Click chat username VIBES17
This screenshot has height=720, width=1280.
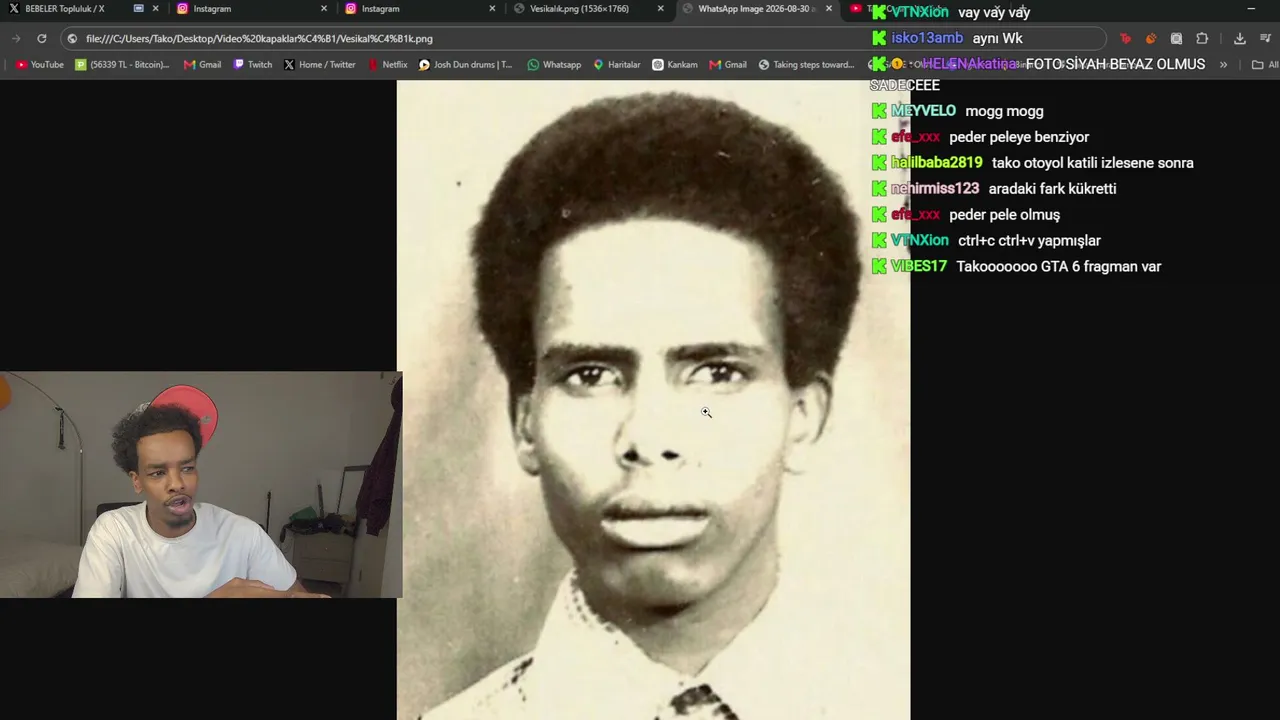[918, 267]
